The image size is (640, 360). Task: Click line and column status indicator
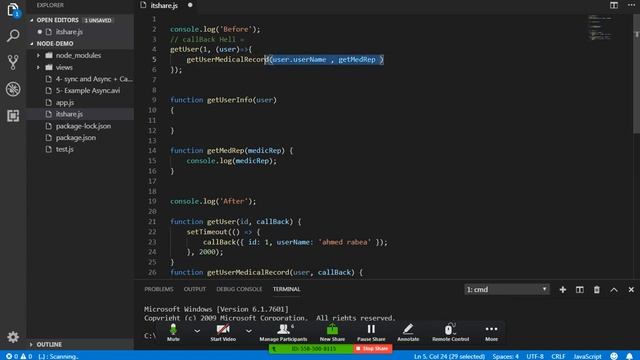449,356
